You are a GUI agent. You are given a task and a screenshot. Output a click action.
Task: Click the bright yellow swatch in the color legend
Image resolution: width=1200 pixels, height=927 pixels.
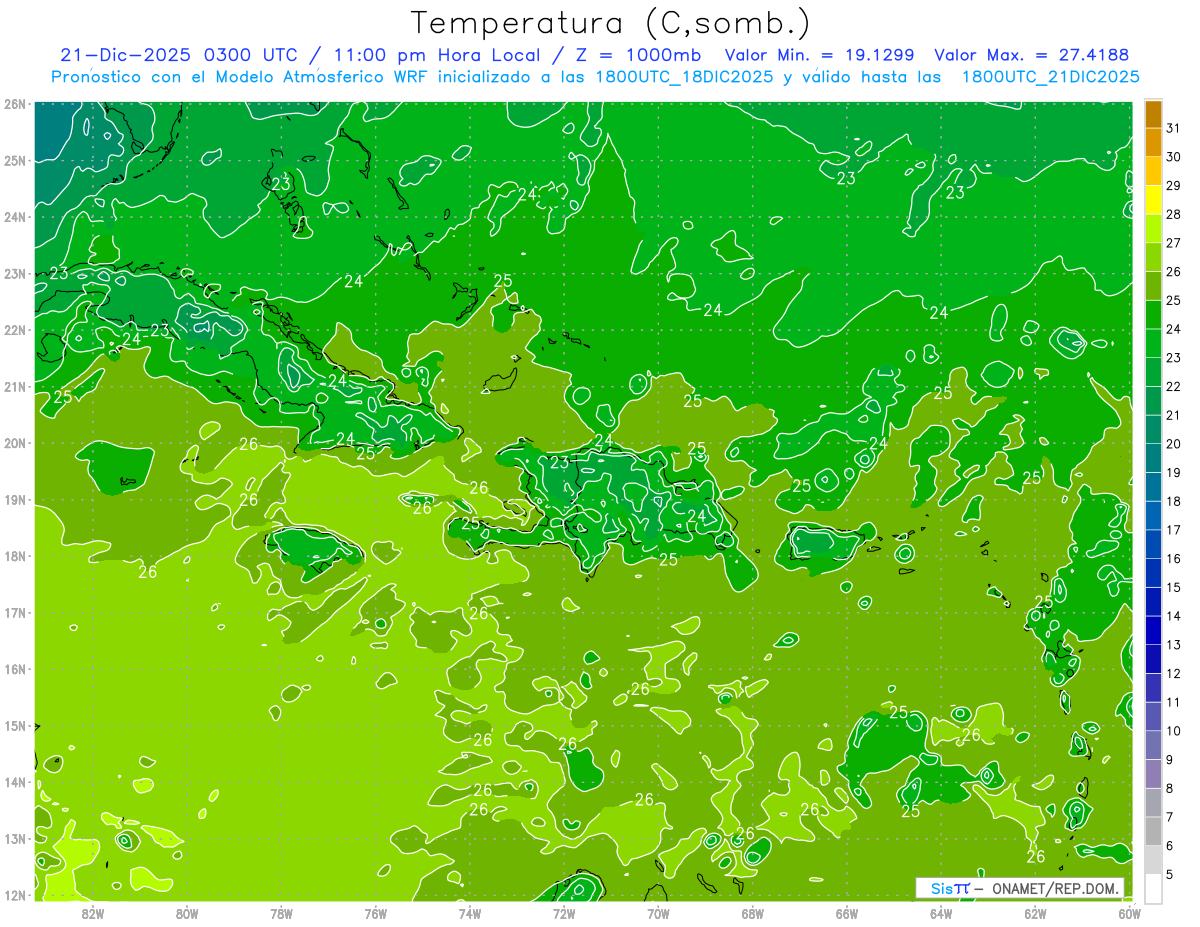click(x=1153, y=200)
